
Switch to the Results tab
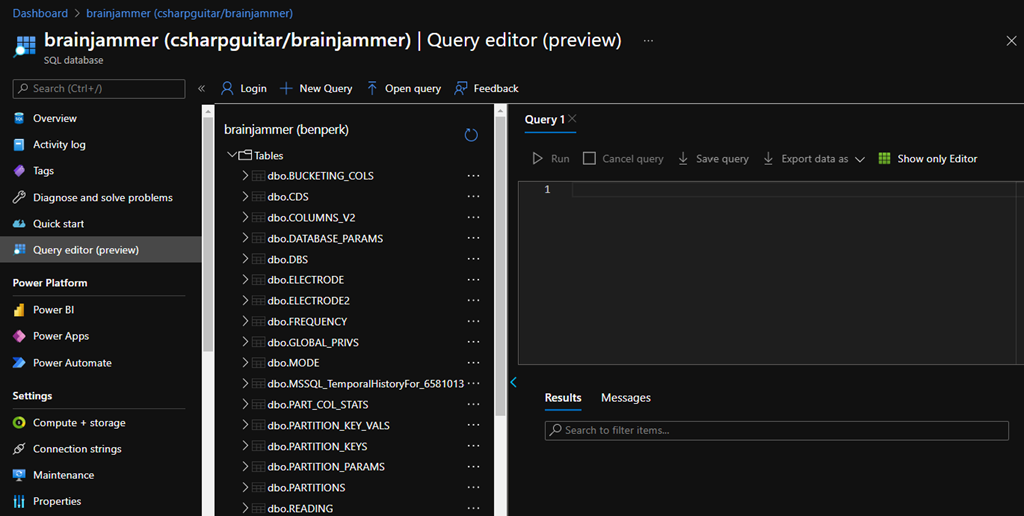[563, 398]
